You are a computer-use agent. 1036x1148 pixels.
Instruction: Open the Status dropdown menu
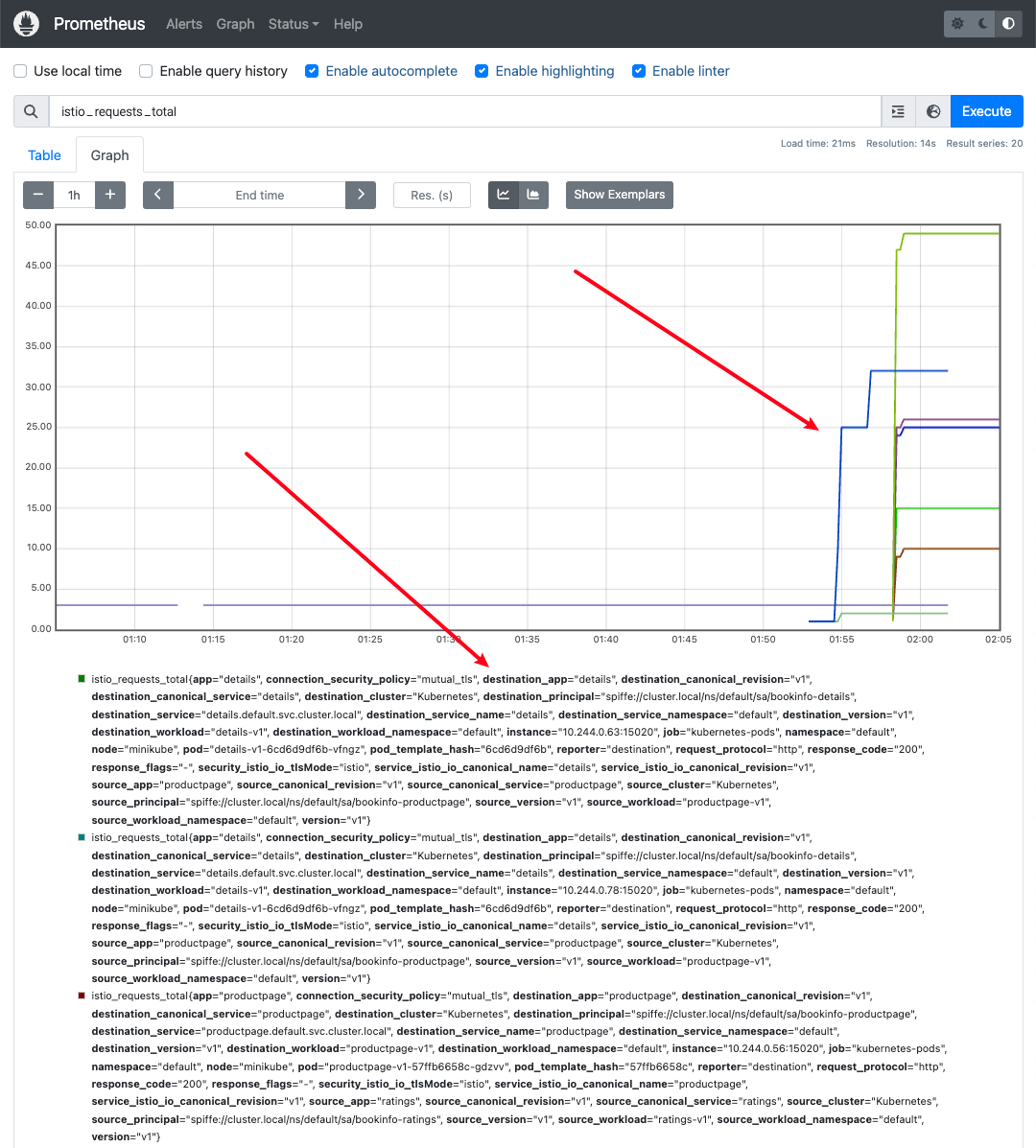coord(294,23)
